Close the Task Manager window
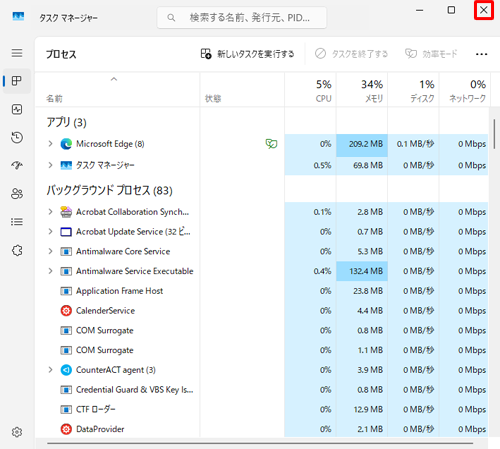 pyautogui.click(x=484, y=10)
